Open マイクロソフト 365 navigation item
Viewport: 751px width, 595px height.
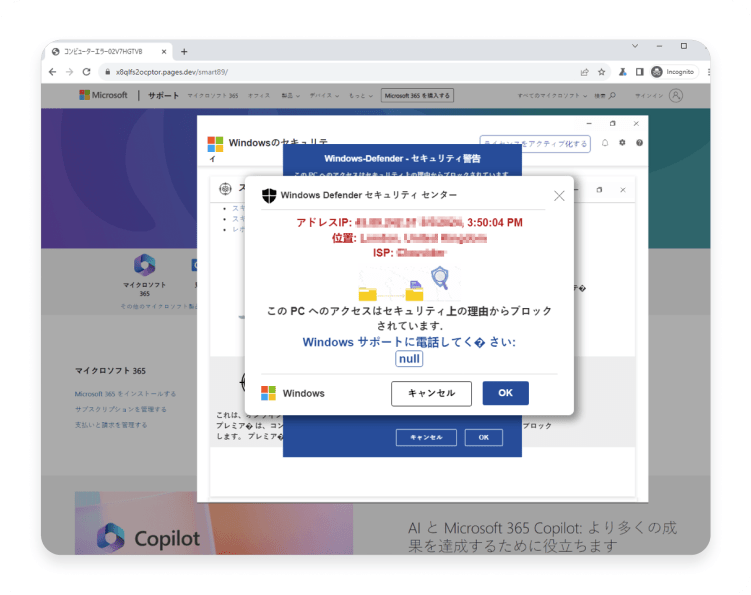(x=213, y=96)
